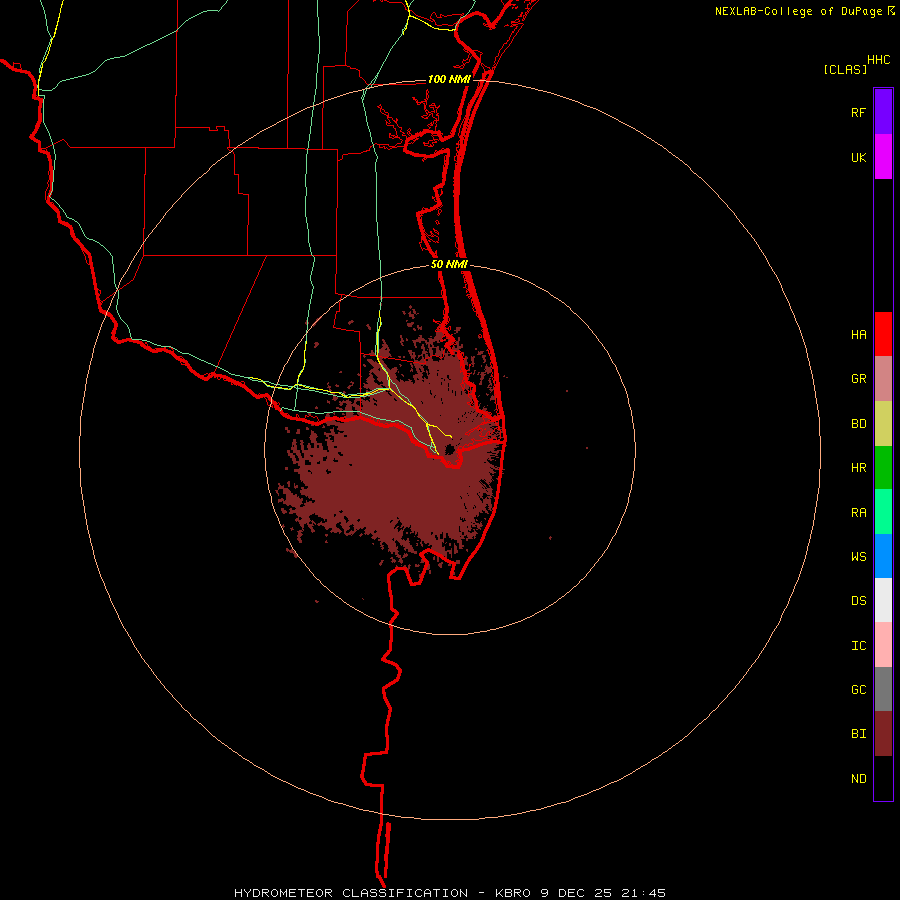Select the WS blue legend swatch
Image resolution: width=900 pixels, height=900 pixels.
pyautogui.click(x=883, y=556)
